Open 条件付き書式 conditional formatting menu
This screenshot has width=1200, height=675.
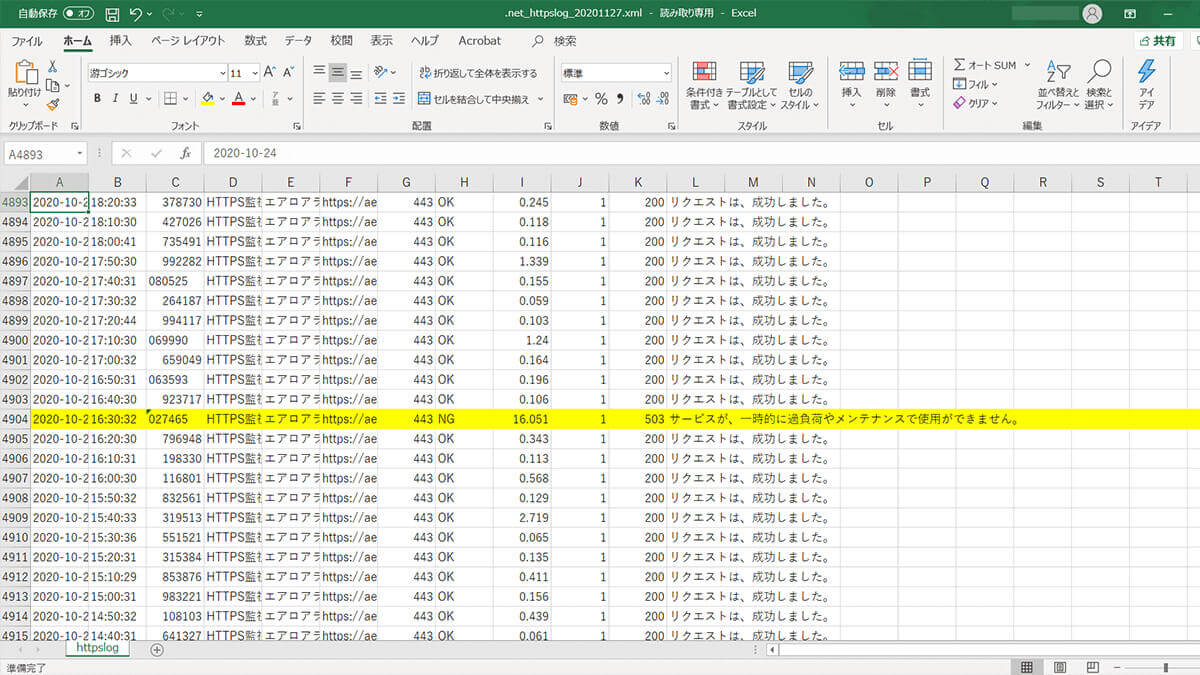point(704,85)
